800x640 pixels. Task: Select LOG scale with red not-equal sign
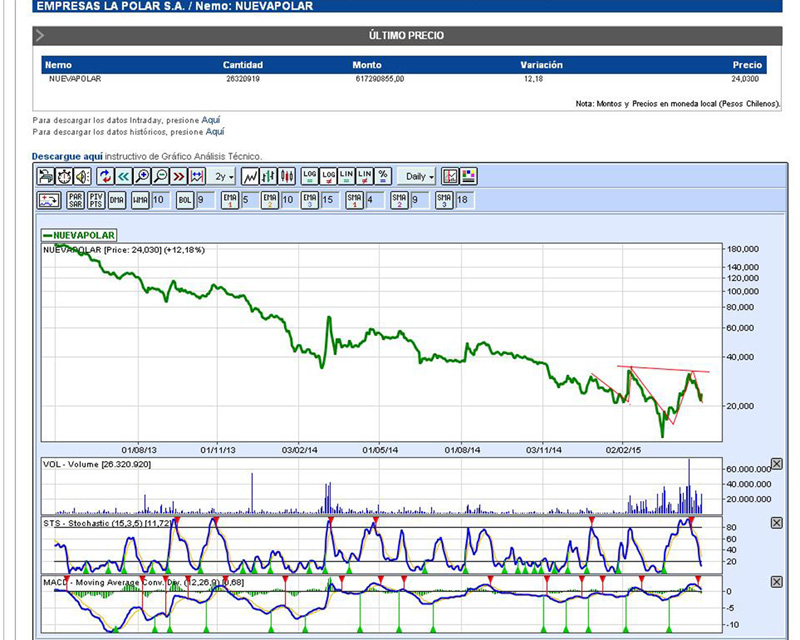pos(328,177)
